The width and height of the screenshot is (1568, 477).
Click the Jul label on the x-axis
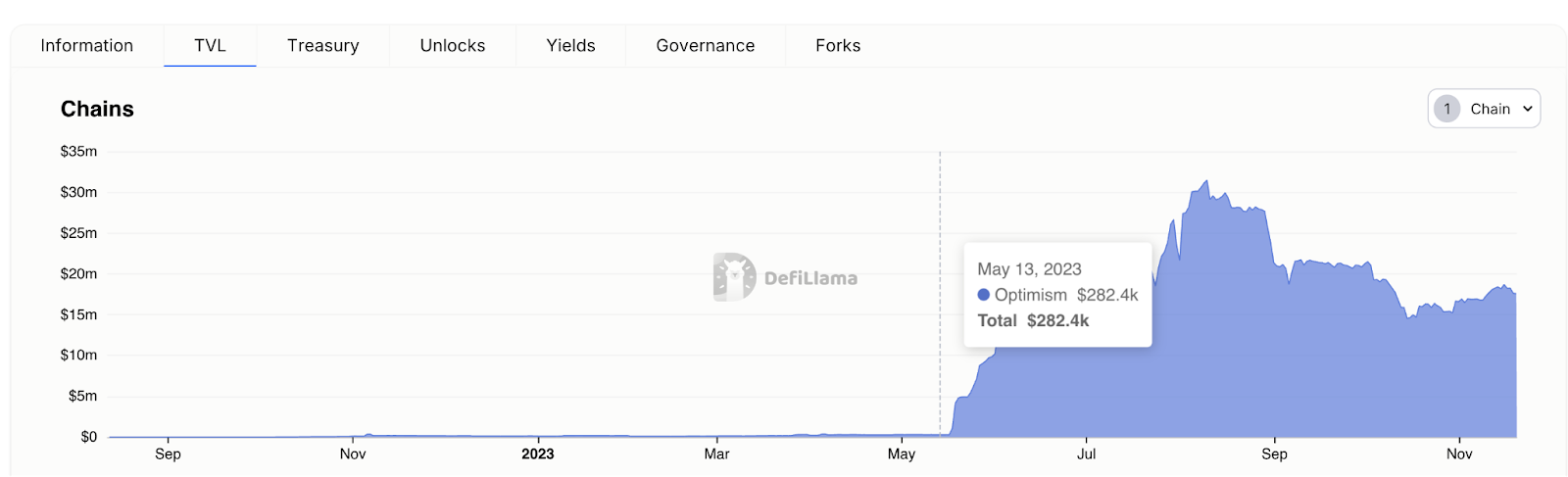click(1086, 454)
